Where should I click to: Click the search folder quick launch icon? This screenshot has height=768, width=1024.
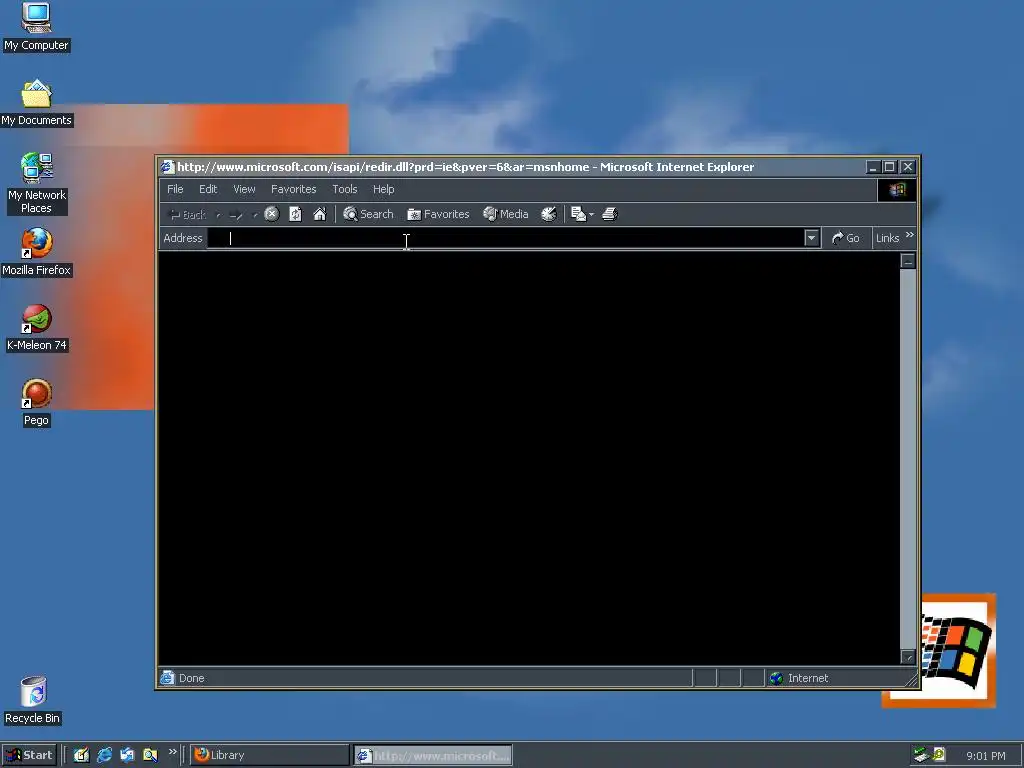(x=150, y=755)
